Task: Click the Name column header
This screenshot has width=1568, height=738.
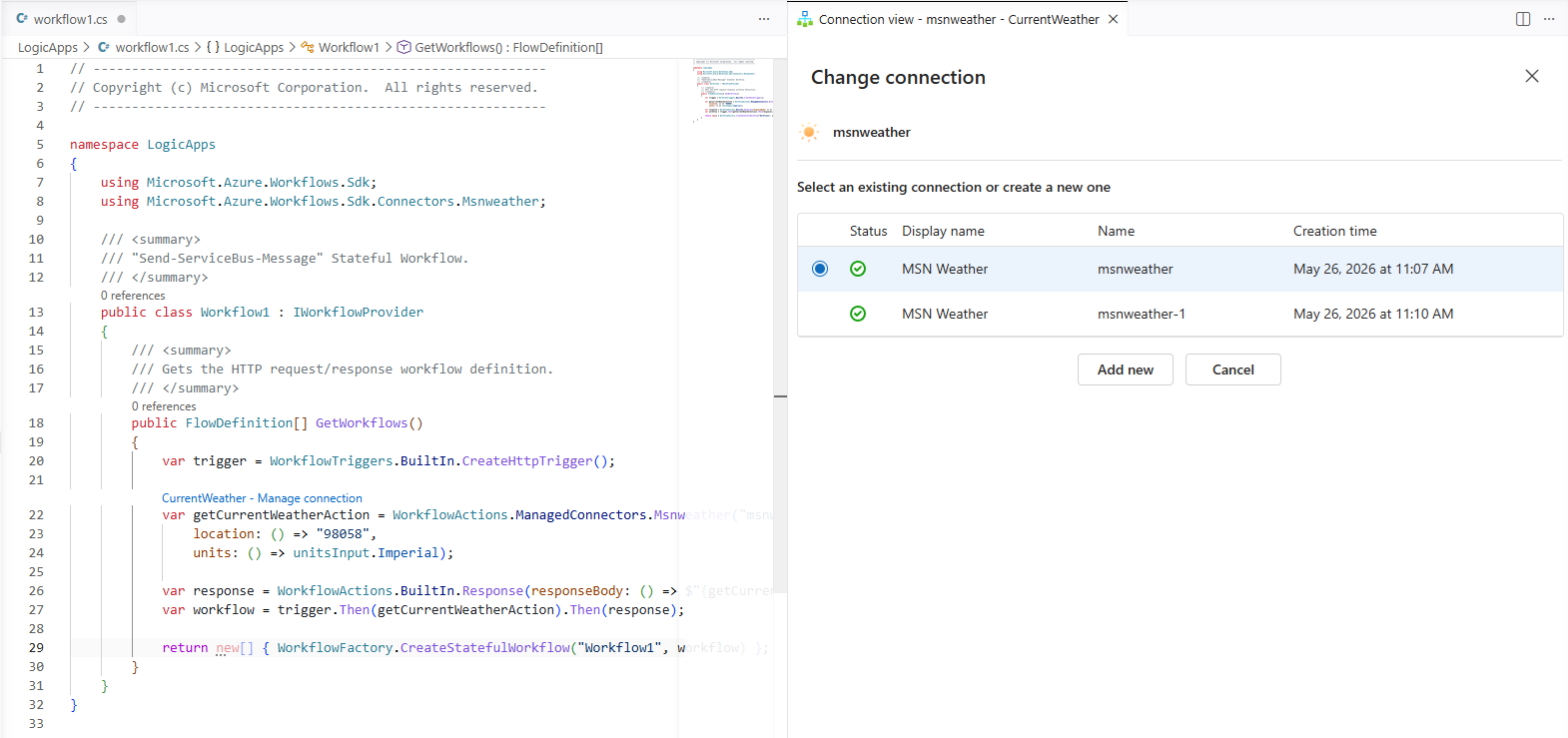Action: coord(1116,231)
